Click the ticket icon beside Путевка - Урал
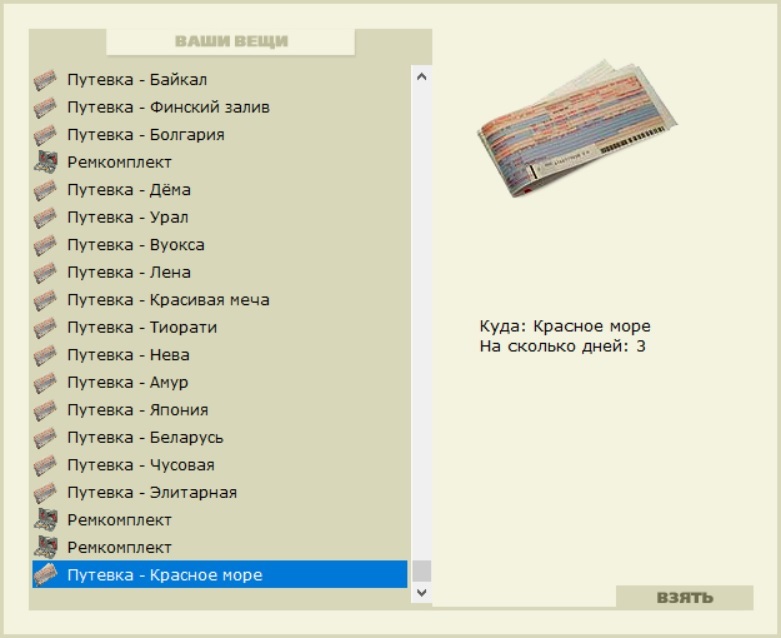This screenshot has height=638, width=781. (x=45, y=217)
